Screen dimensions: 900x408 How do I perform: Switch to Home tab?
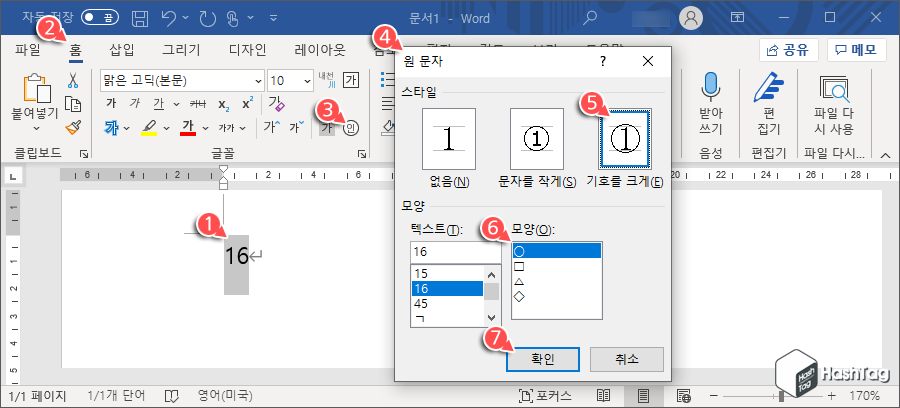coord(76,50)
